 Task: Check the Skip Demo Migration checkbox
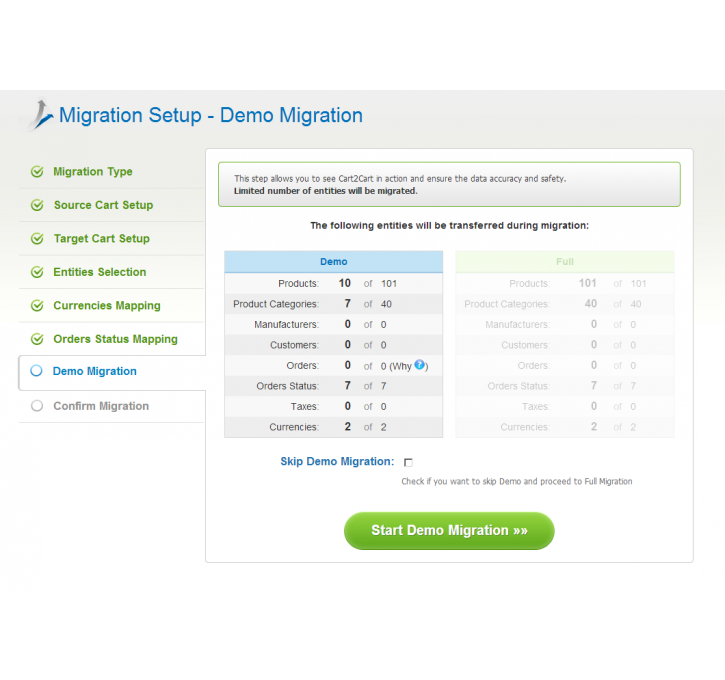(x=408, y=462)
